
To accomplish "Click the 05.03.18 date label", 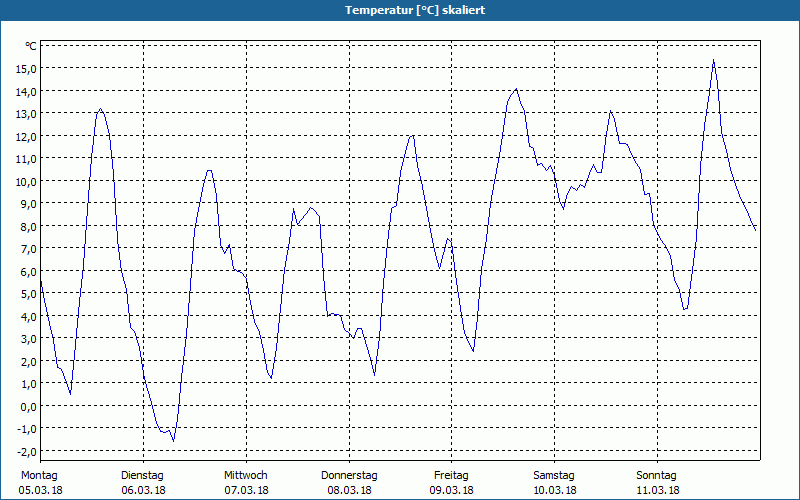I will [40, 490].
